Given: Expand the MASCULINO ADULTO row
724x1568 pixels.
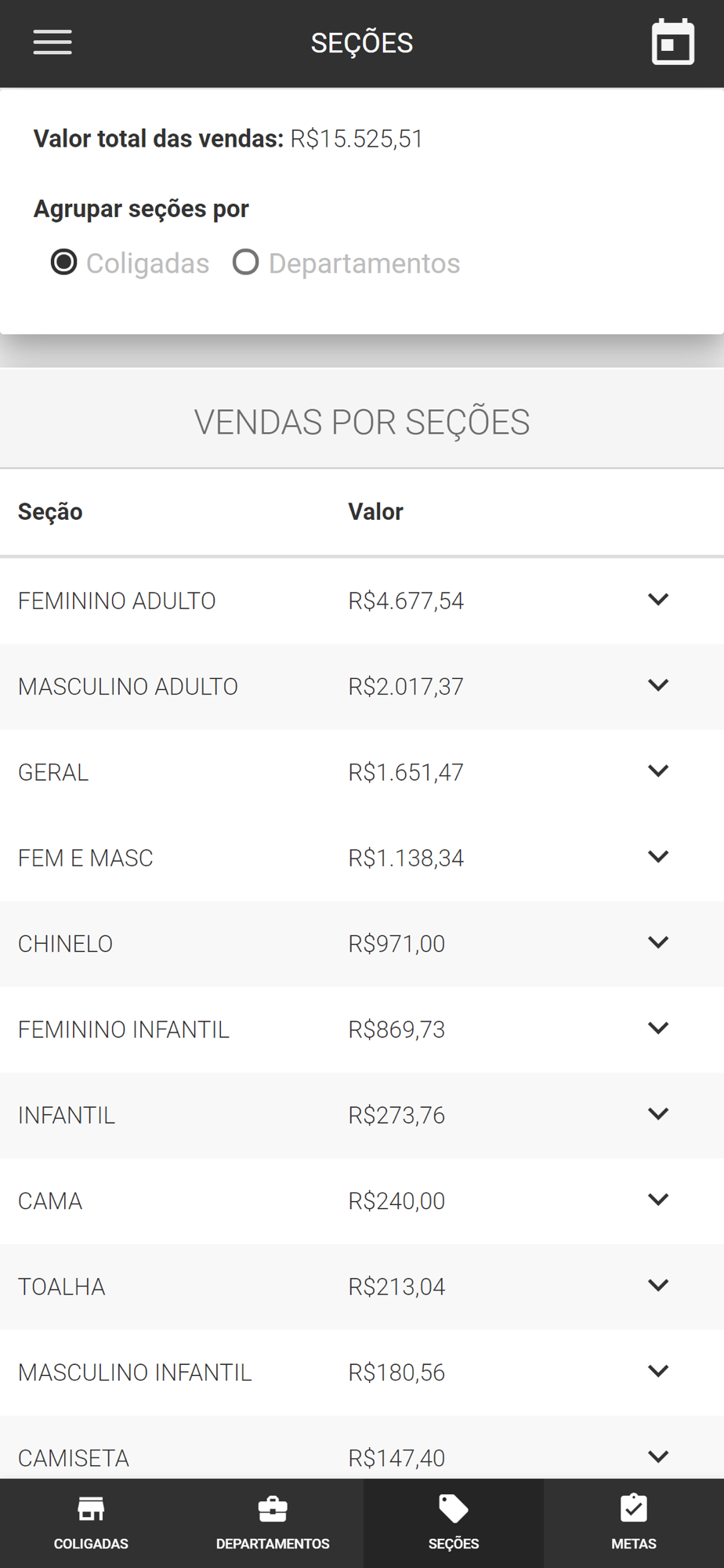Looking at the screenshot, I should (x=658, y=685).
